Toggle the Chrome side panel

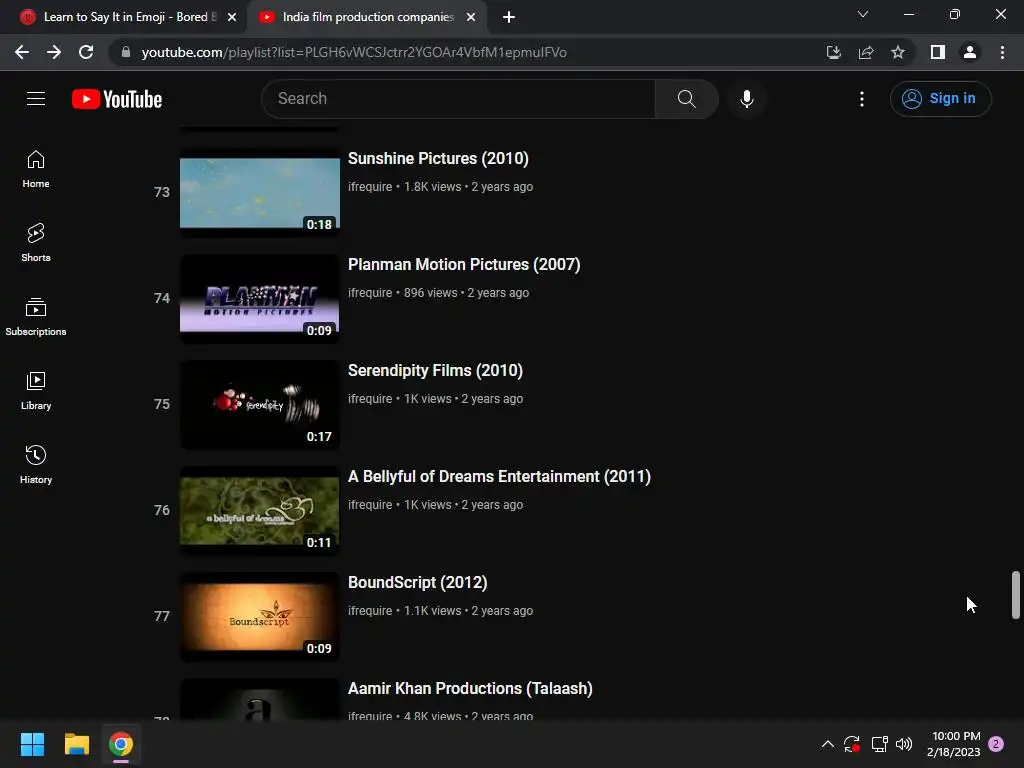coord(938,52)
